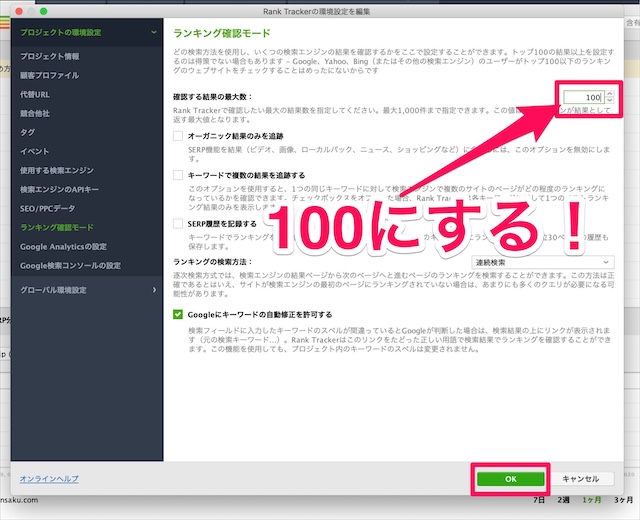Viewport: 640px width, 520px height.
Task: Select the 3ヶ月 range in the background window
Action: (623, 500)
